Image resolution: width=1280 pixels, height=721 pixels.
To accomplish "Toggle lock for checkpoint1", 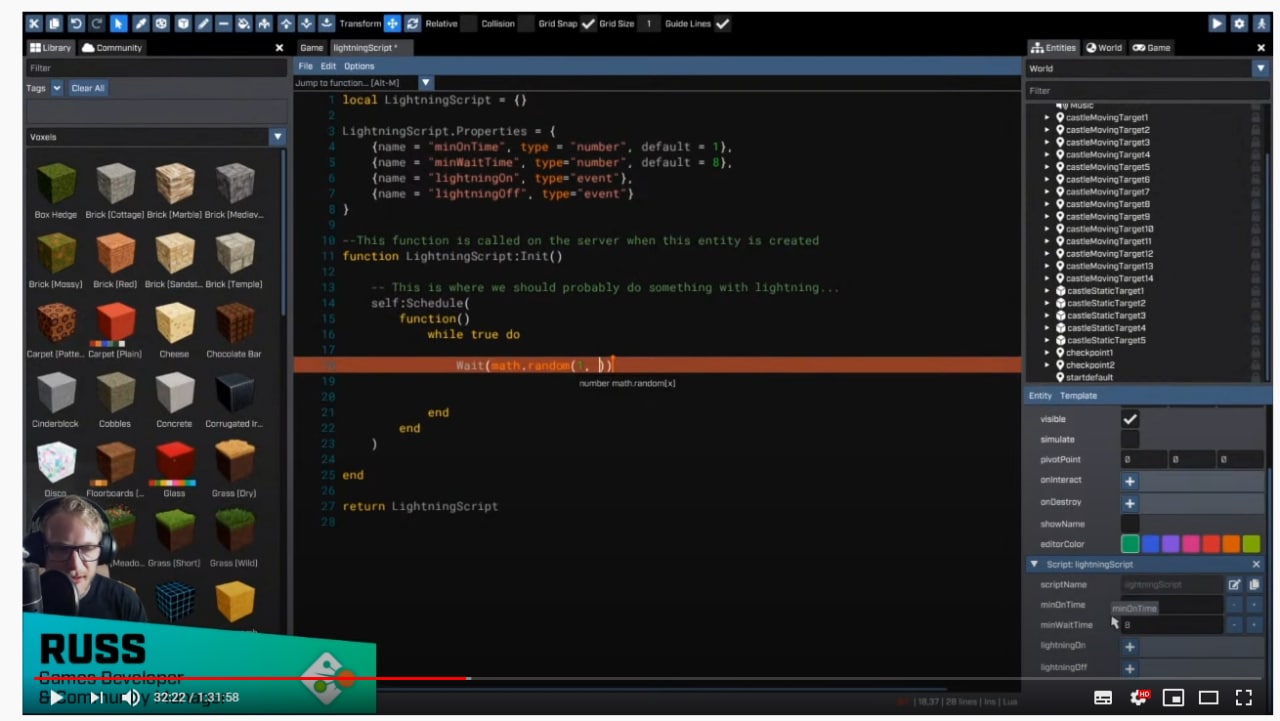I will 1255,352.
